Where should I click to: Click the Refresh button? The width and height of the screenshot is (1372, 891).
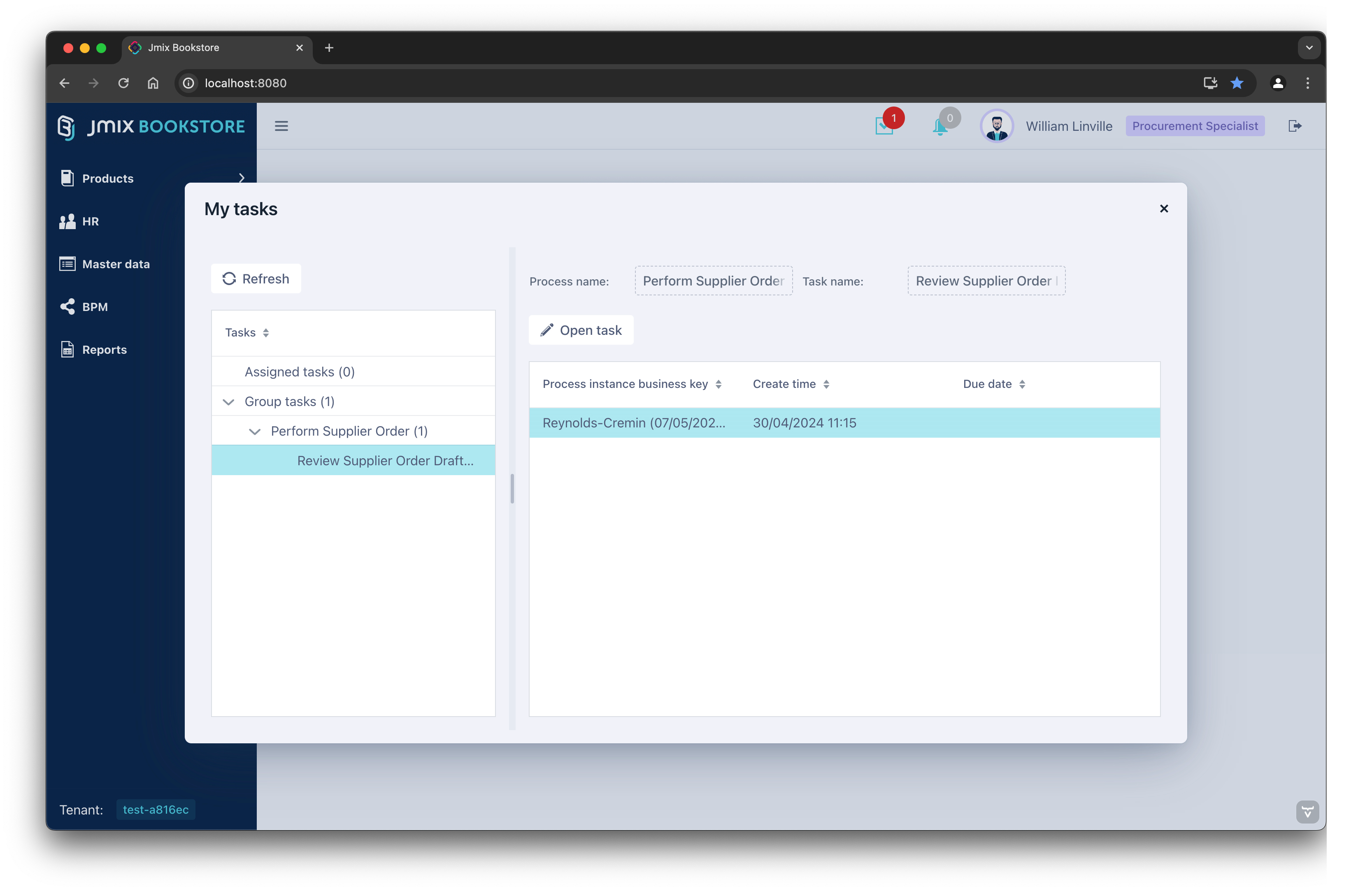tap(256, 279)
